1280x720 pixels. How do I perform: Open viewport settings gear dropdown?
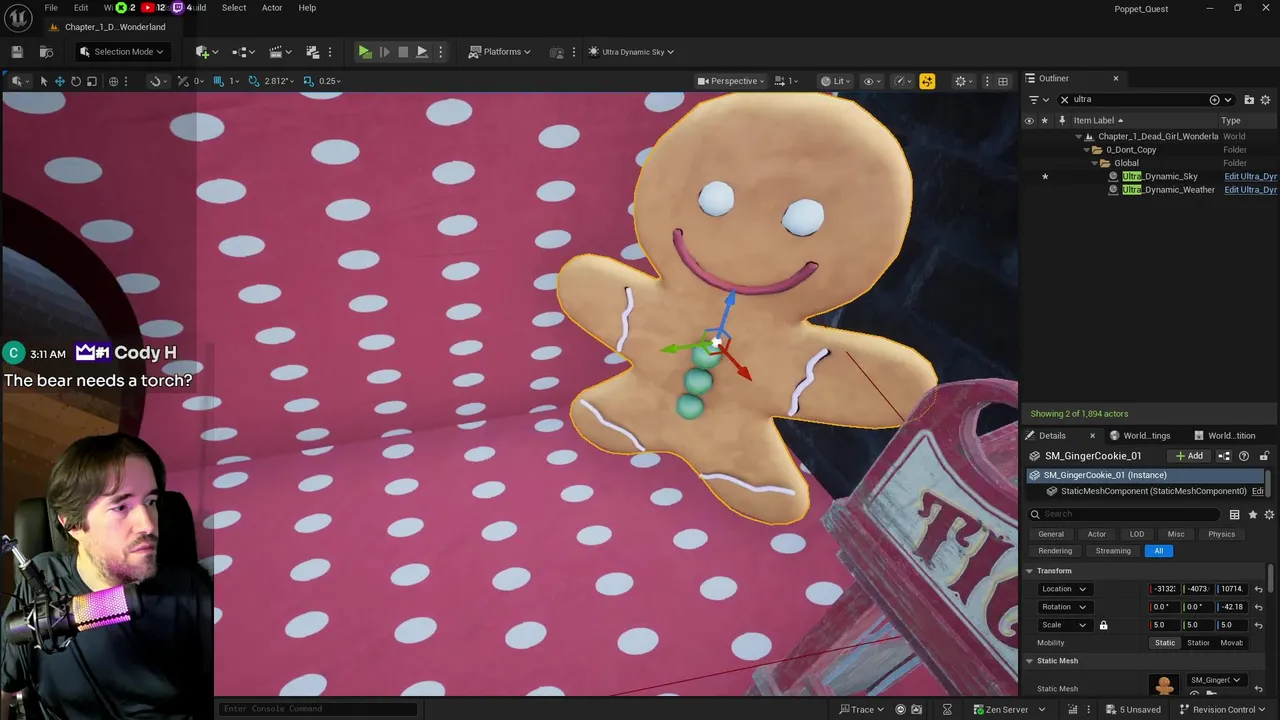click(x=964, y=81)
